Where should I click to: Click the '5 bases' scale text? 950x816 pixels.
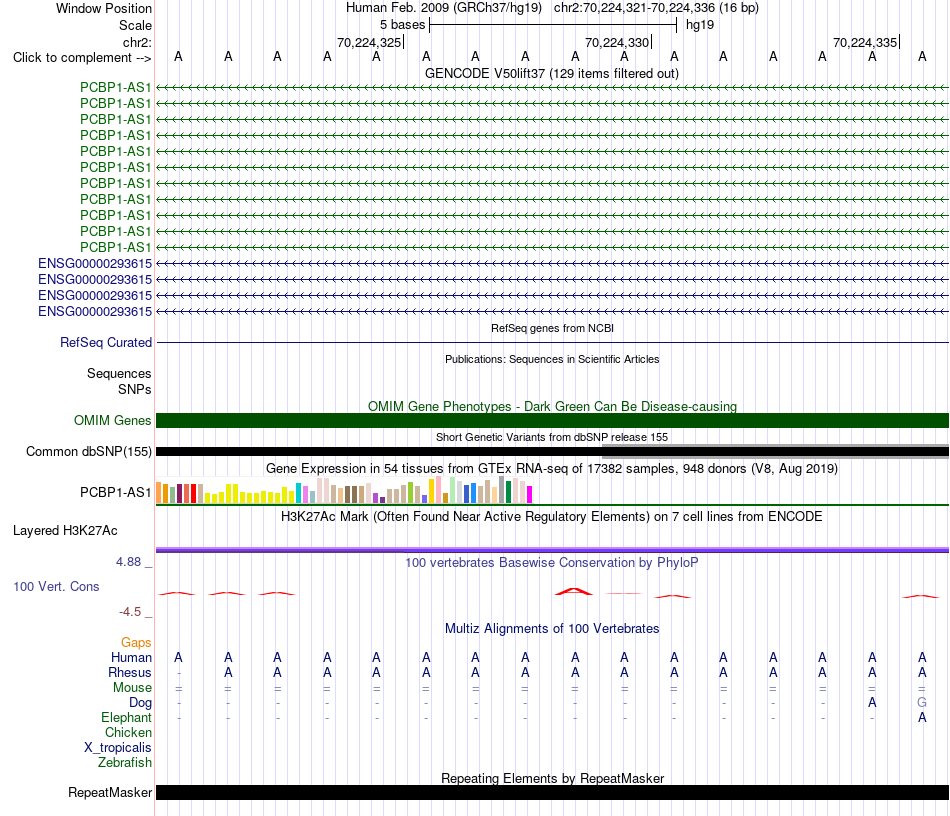click(402, 25)
